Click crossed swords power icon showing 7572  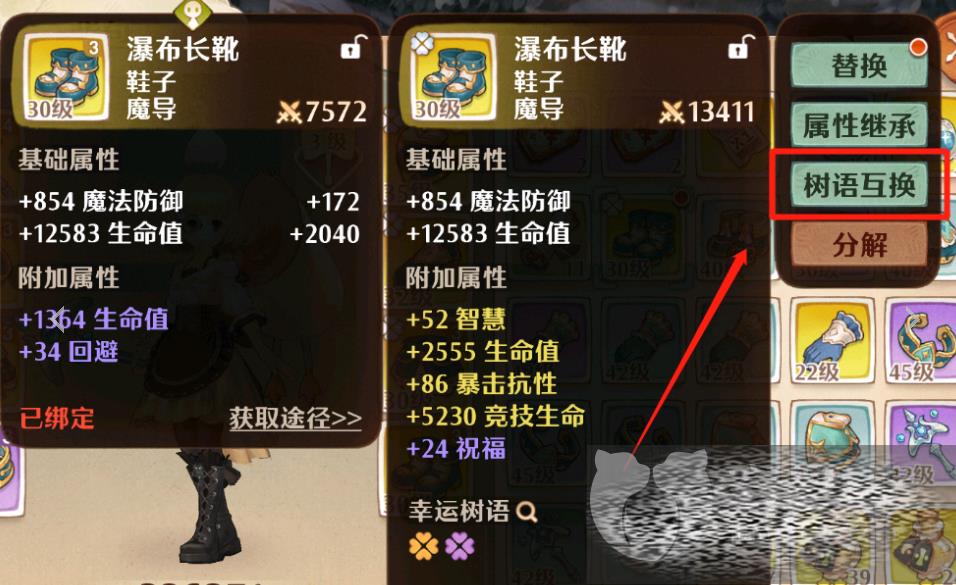[288, 112]
